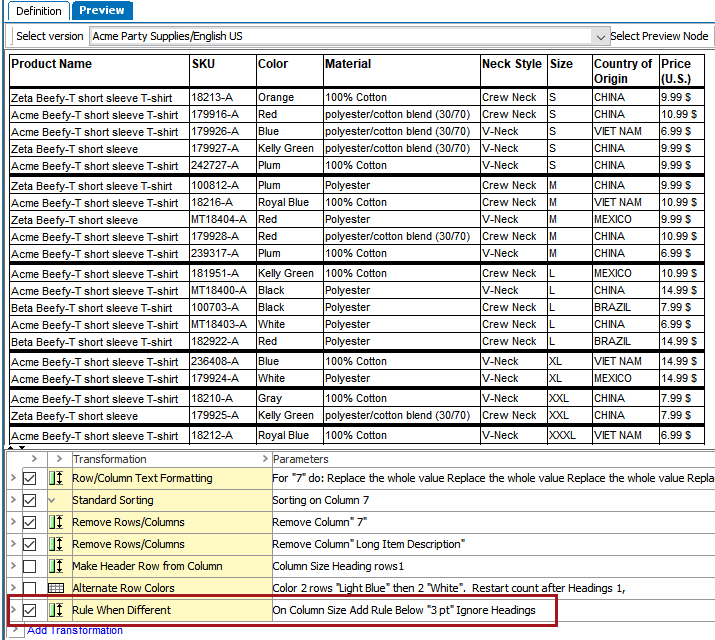715x640 pixels.
Task: Open the Select version dropdown
Action: [600, 36]
